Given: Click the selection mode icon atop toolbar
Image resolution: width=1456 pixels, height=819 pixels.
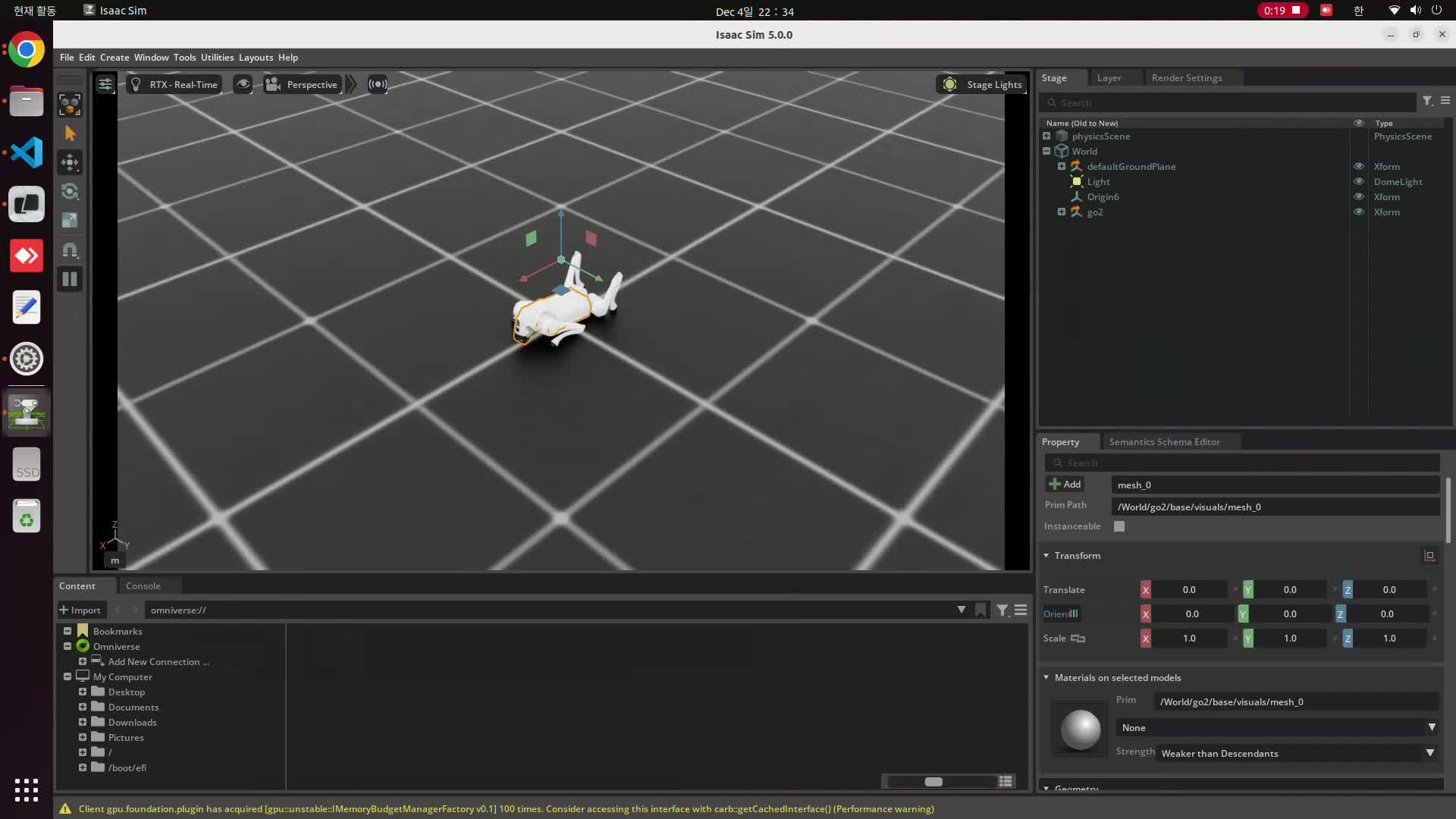Looking at the screenshot, I should click(70, 105).
